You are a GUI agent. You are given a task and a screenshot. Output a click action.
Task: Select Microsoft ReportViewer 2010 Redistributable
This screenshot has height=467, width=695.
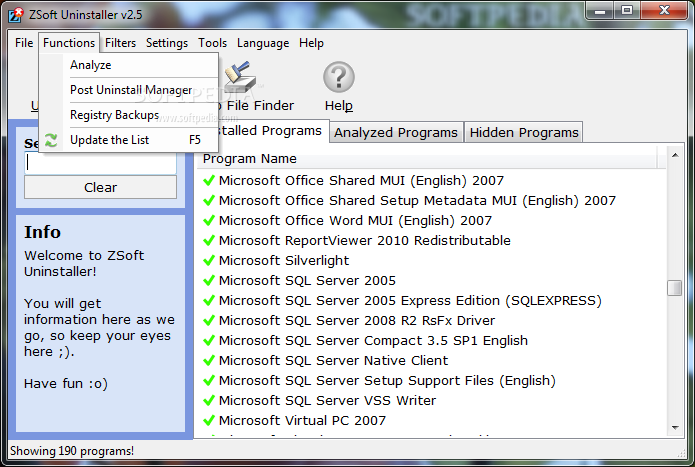click(x=364, y=240)
